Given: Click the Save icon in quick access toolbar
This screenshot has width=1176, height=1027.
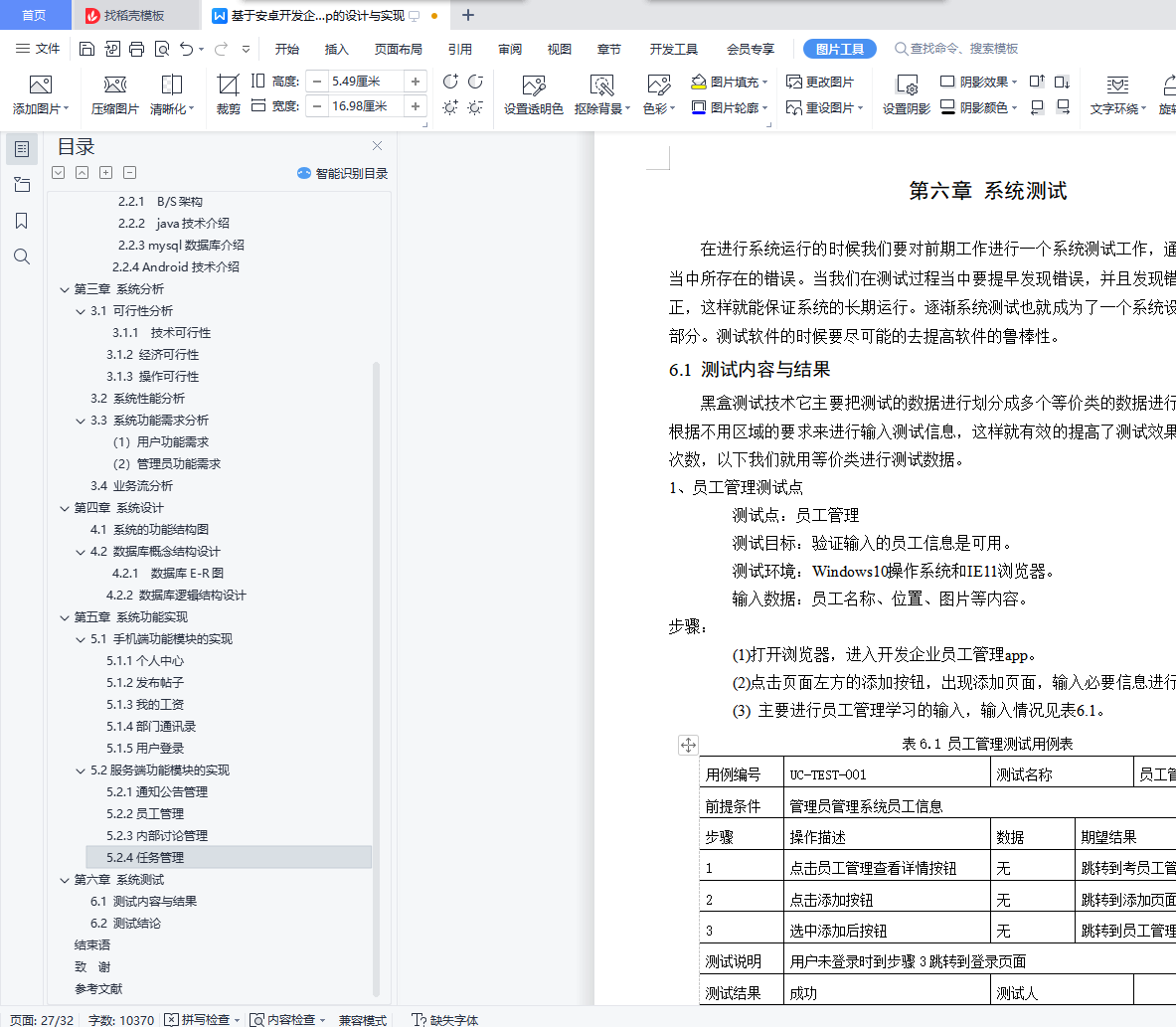Looking at the screenshot, I should [x=87, y=49].
